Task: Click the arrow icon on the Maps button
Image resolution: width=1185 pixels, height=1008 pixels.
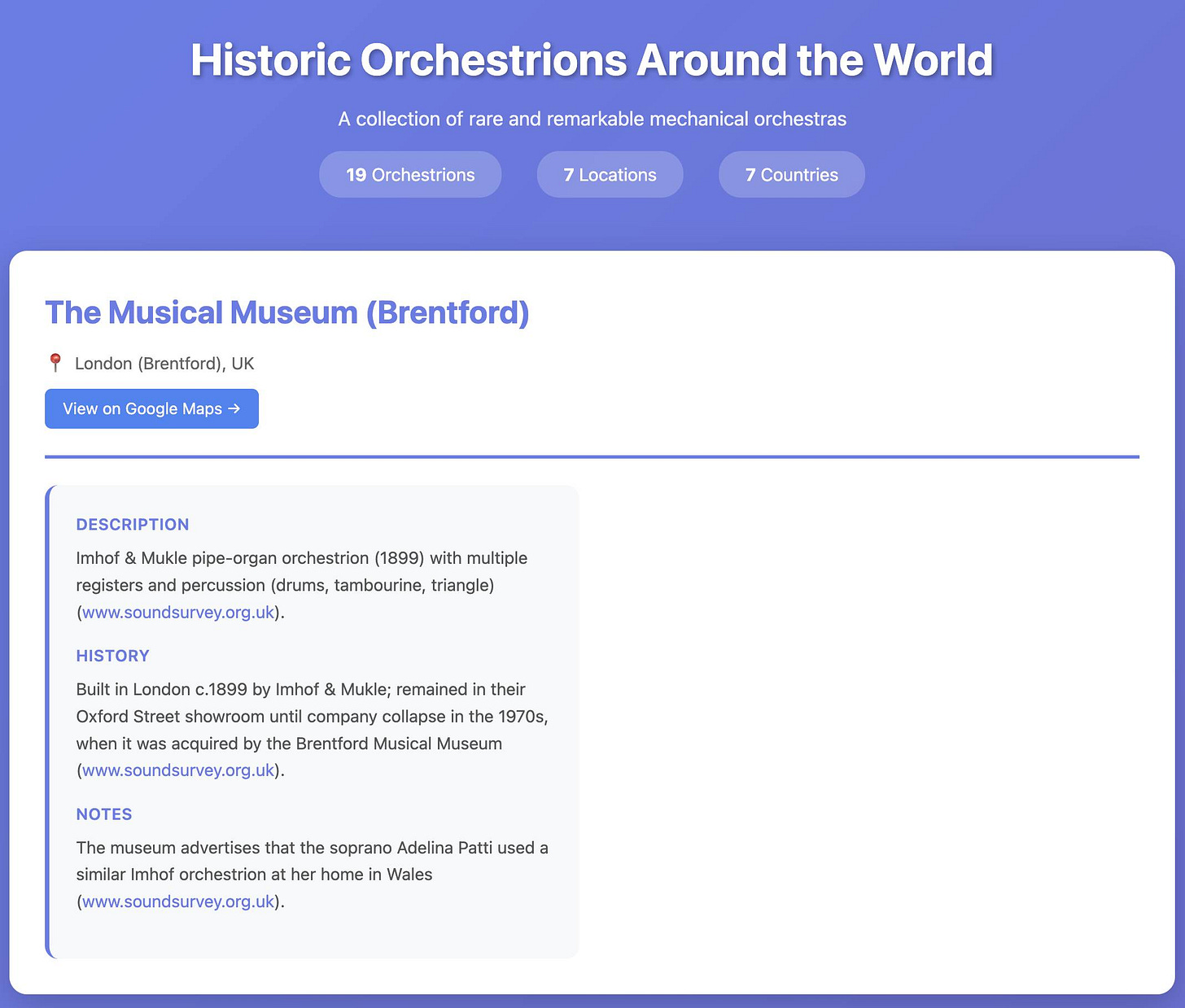Action: point(235,408)
